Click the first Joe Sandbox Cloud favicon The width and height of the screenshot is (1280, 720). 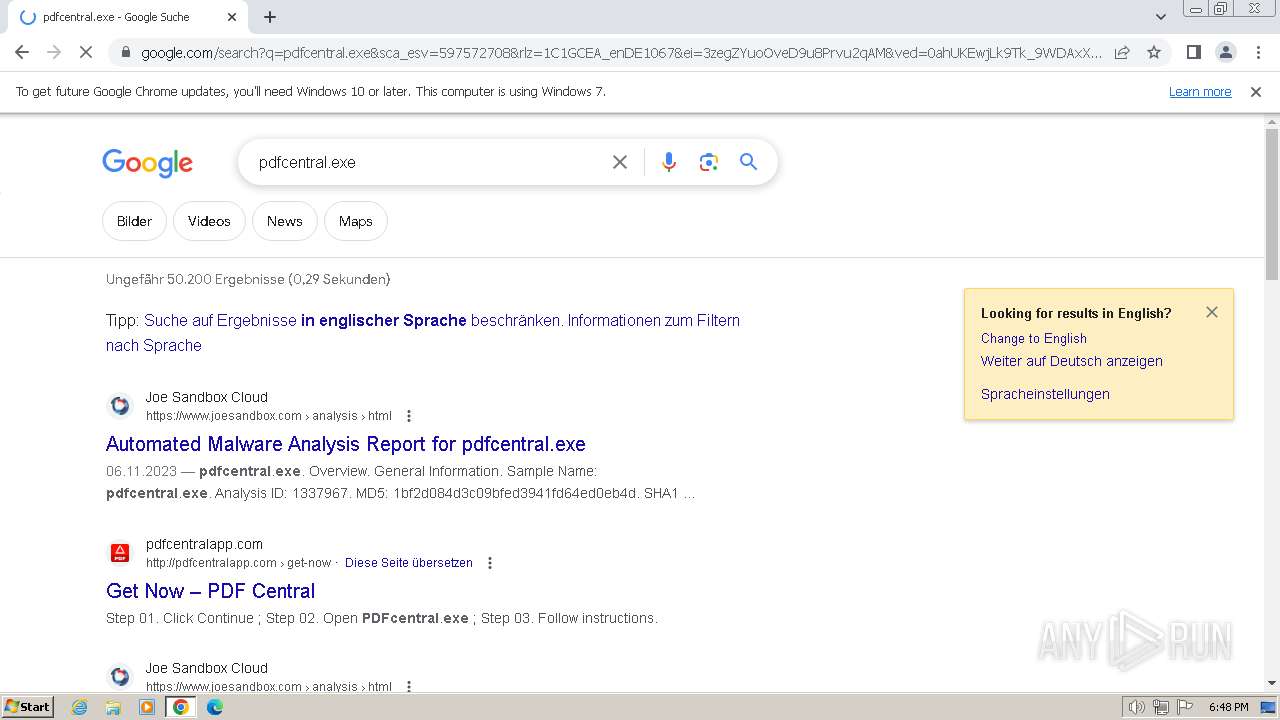tap(120, 406)
